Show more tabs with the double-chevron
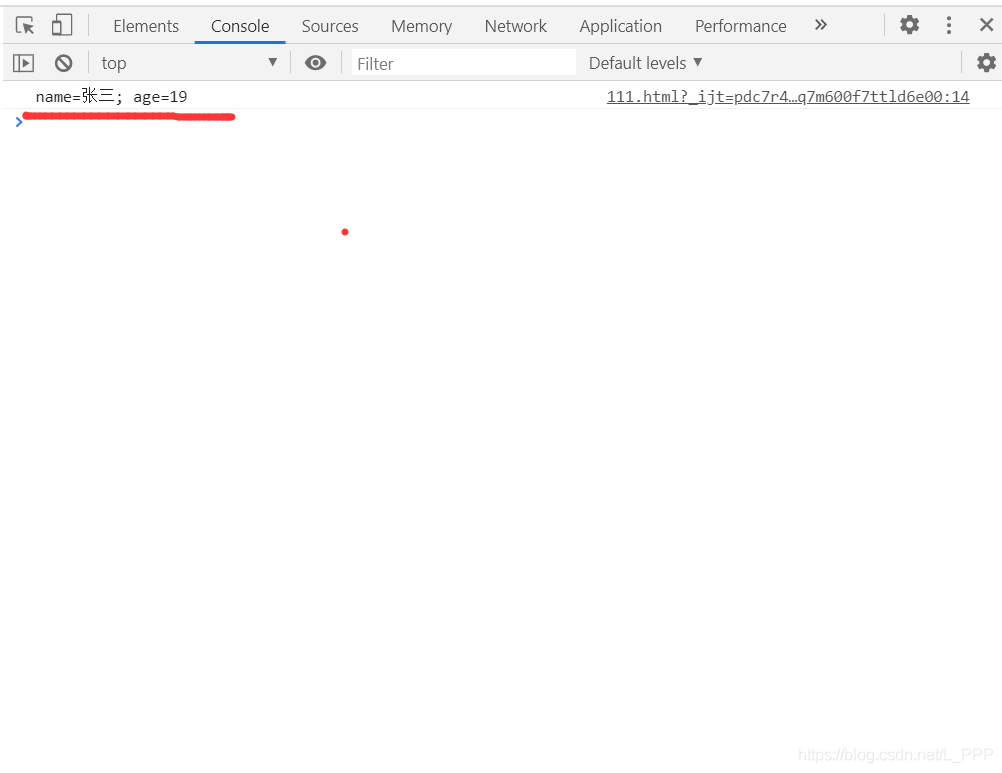The width and height of the screenshot is (1002, 773). pos(821,25)
